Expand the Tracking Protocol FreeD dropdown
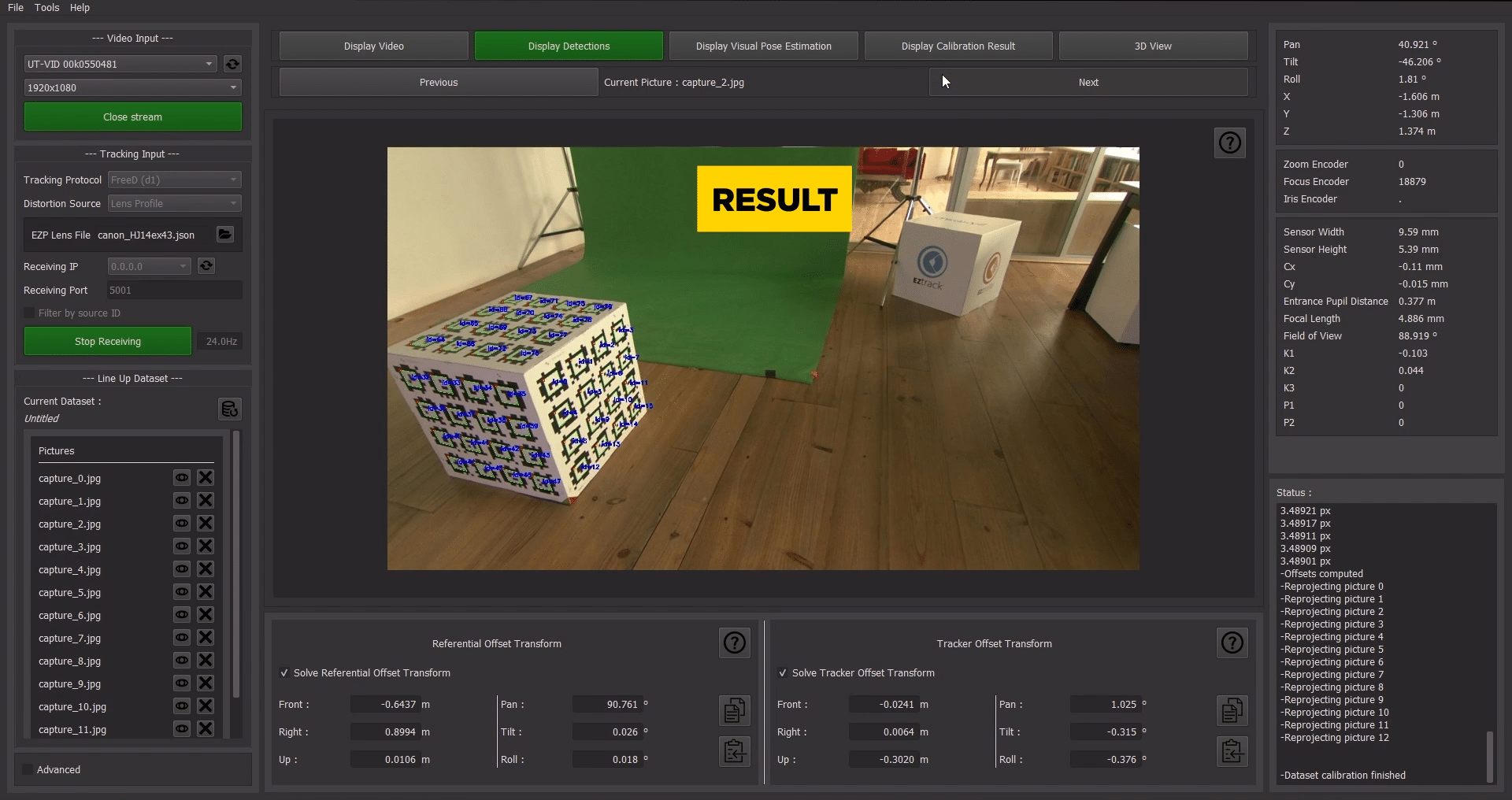This screenshot has height=800, width=1512. tap(174, 180)
